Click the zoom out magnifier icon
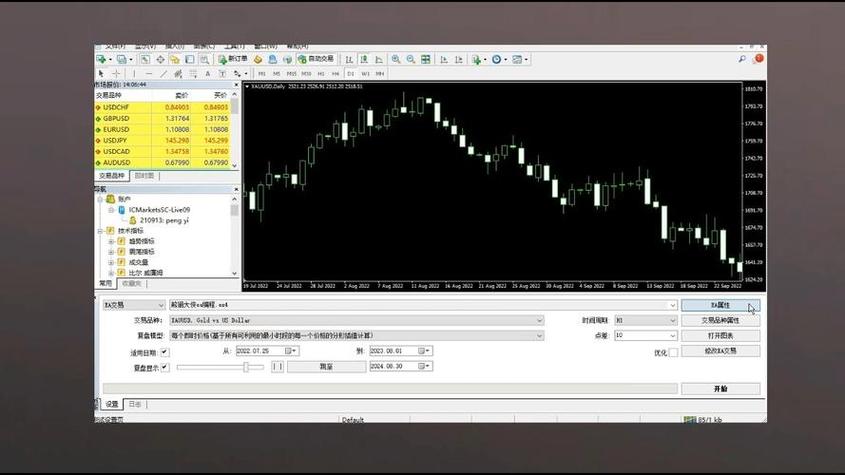The height and width of the screenshot is (475, 845). pos(412,60)
